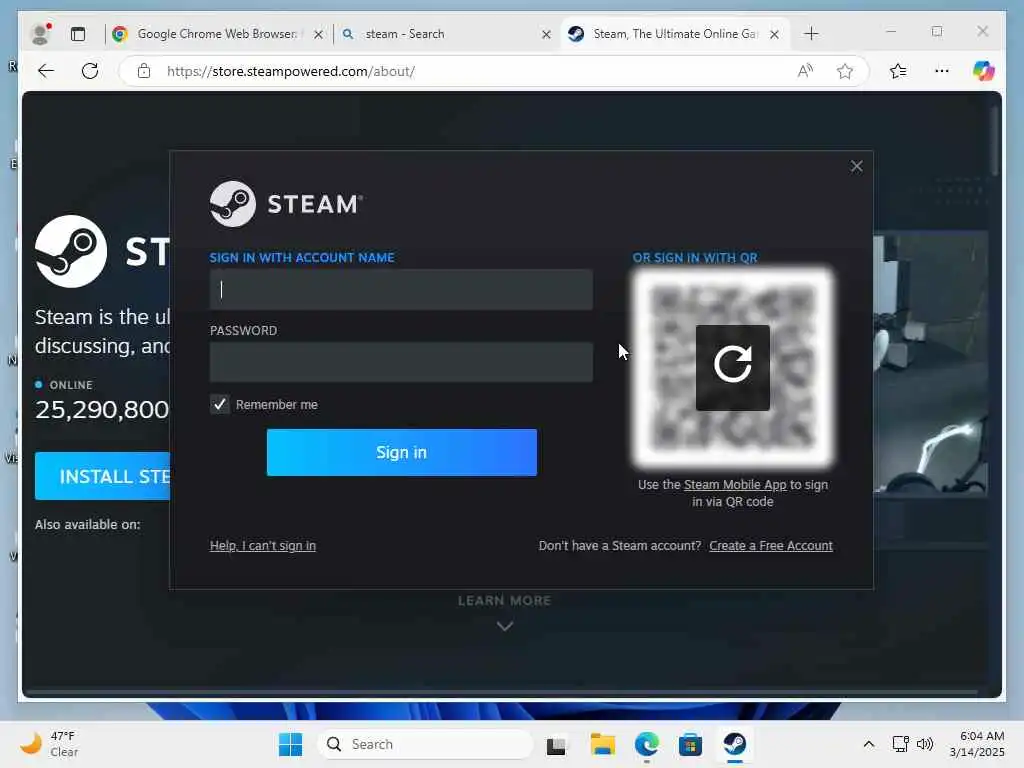
Task: Open File Explorer from taskbar
Action: click(602, 744)
